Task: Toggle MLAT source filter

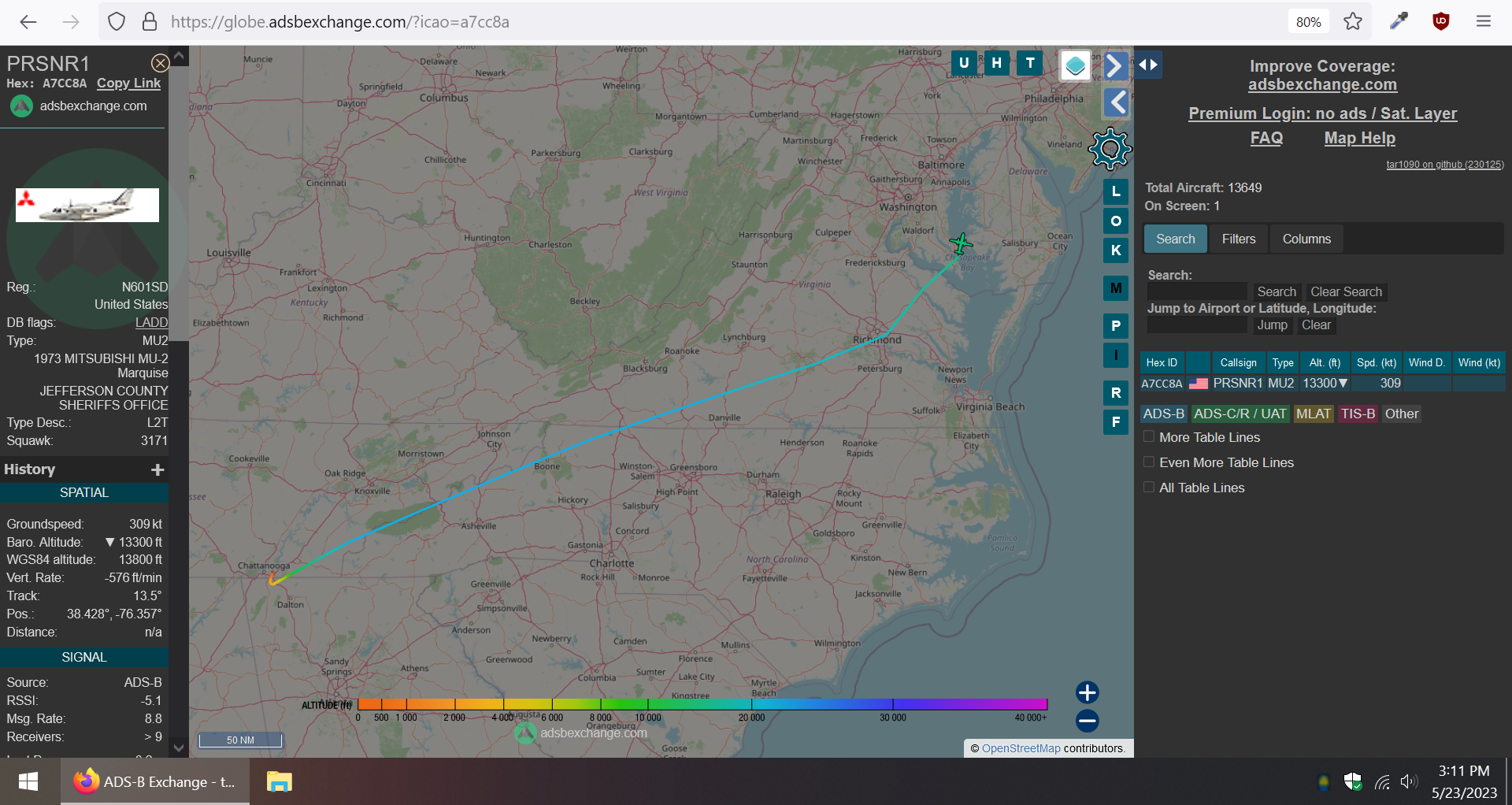Action: pos(1314,414)
